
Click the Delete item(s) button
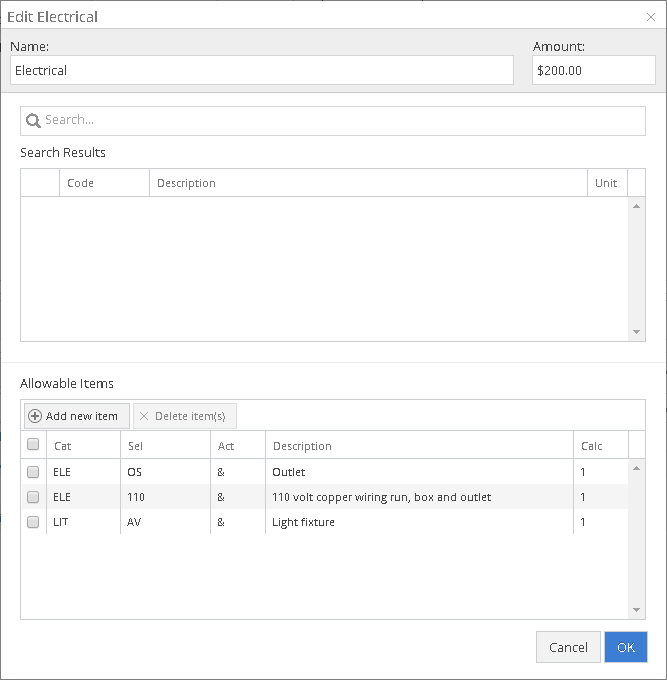point(184,416)
